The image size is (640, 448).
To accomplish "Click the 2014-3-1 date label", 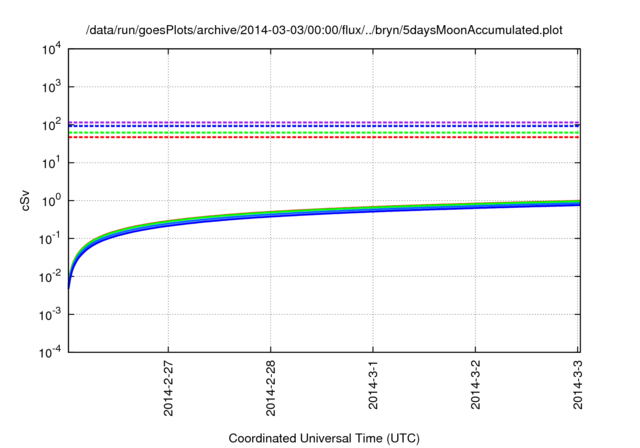I will point(373,385).
